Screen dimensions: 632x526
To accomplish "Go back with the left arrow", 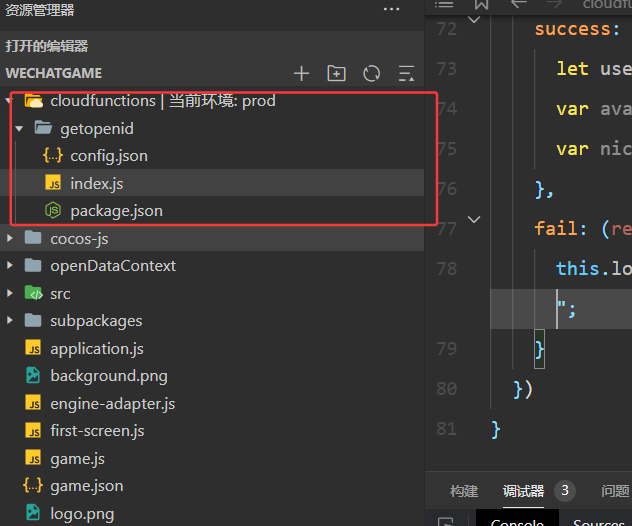I will coord(518,4).
